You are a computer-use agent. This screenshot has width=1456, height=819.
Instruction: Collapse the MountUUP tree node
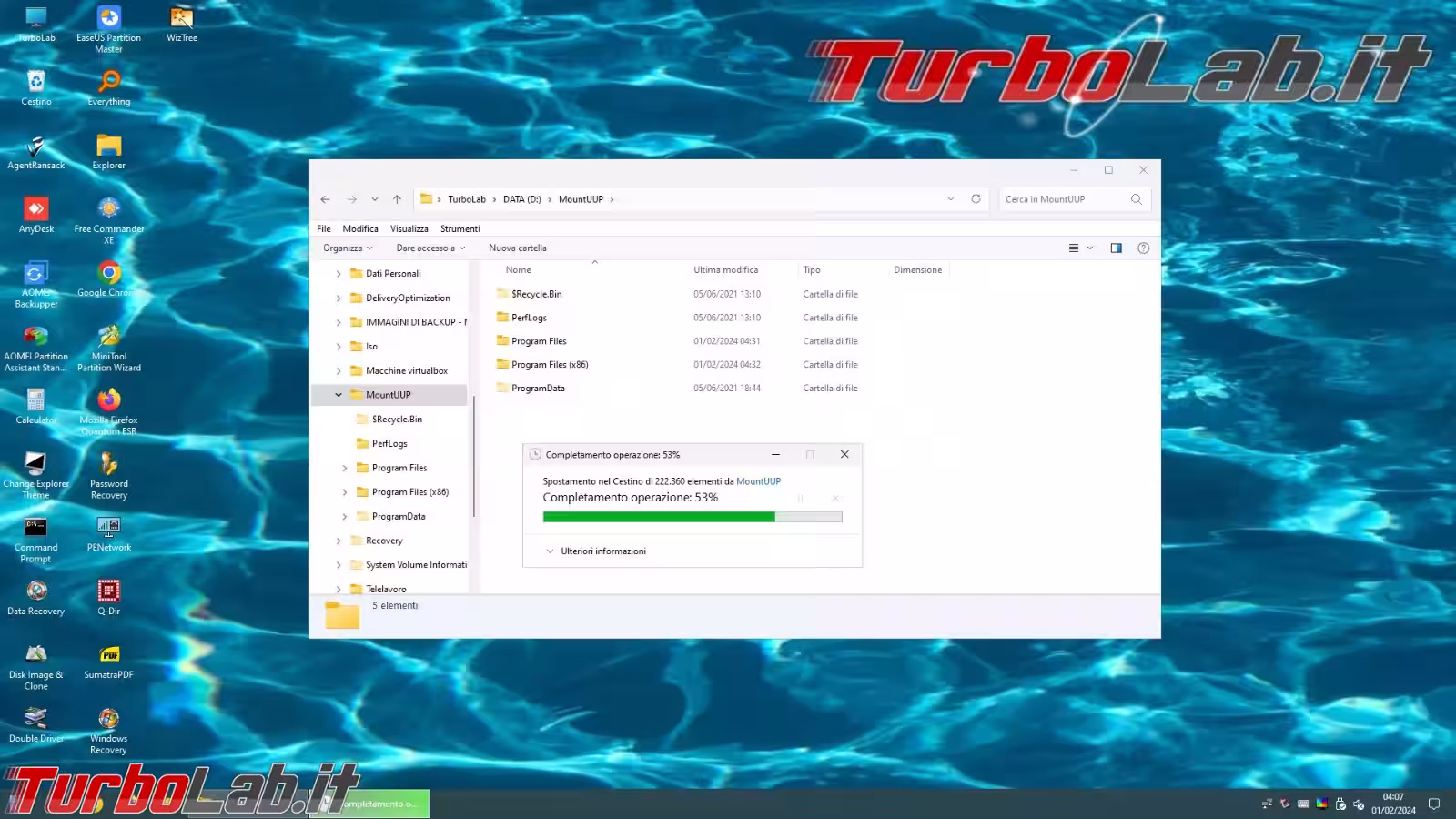pos(339,395)
